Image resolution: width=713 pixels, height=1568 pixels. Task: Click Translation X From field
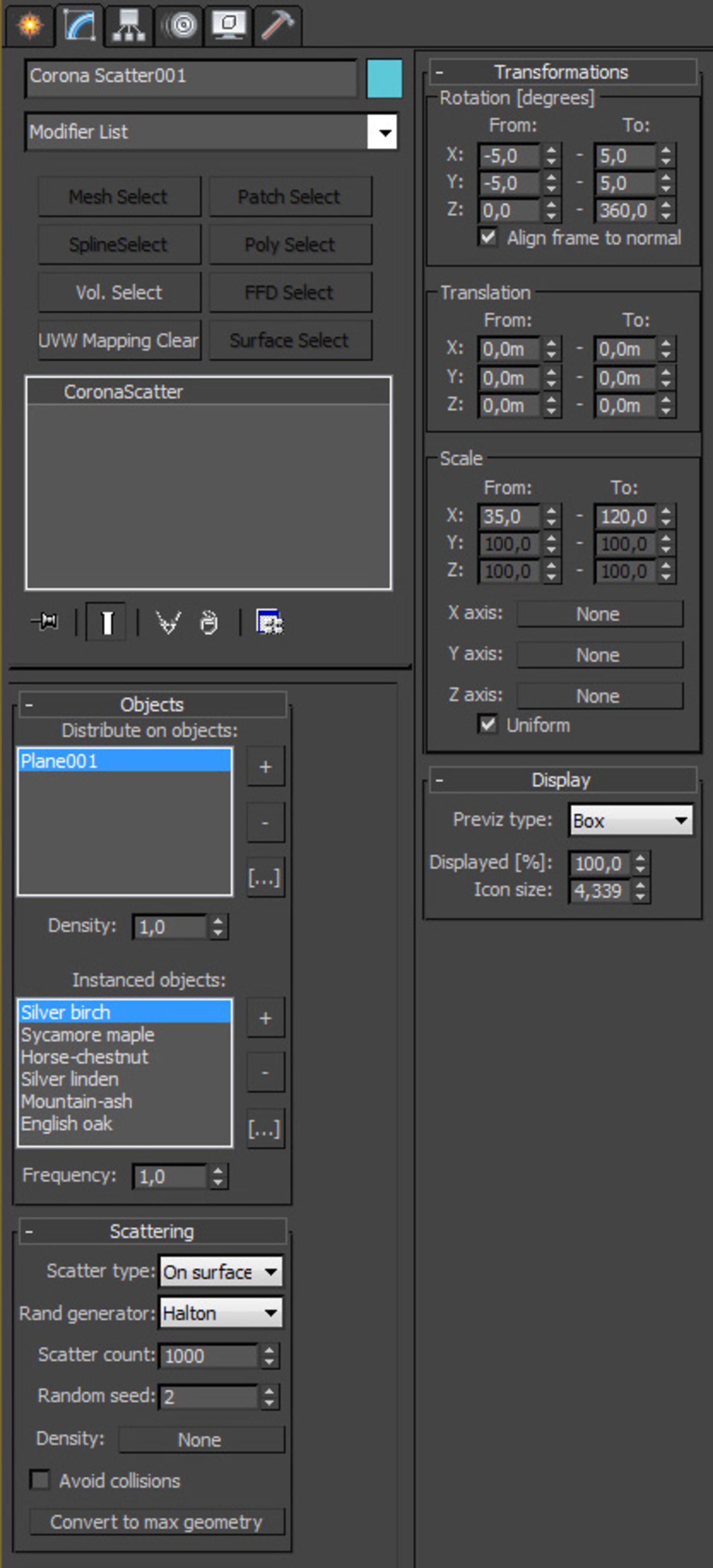(509, 349)
